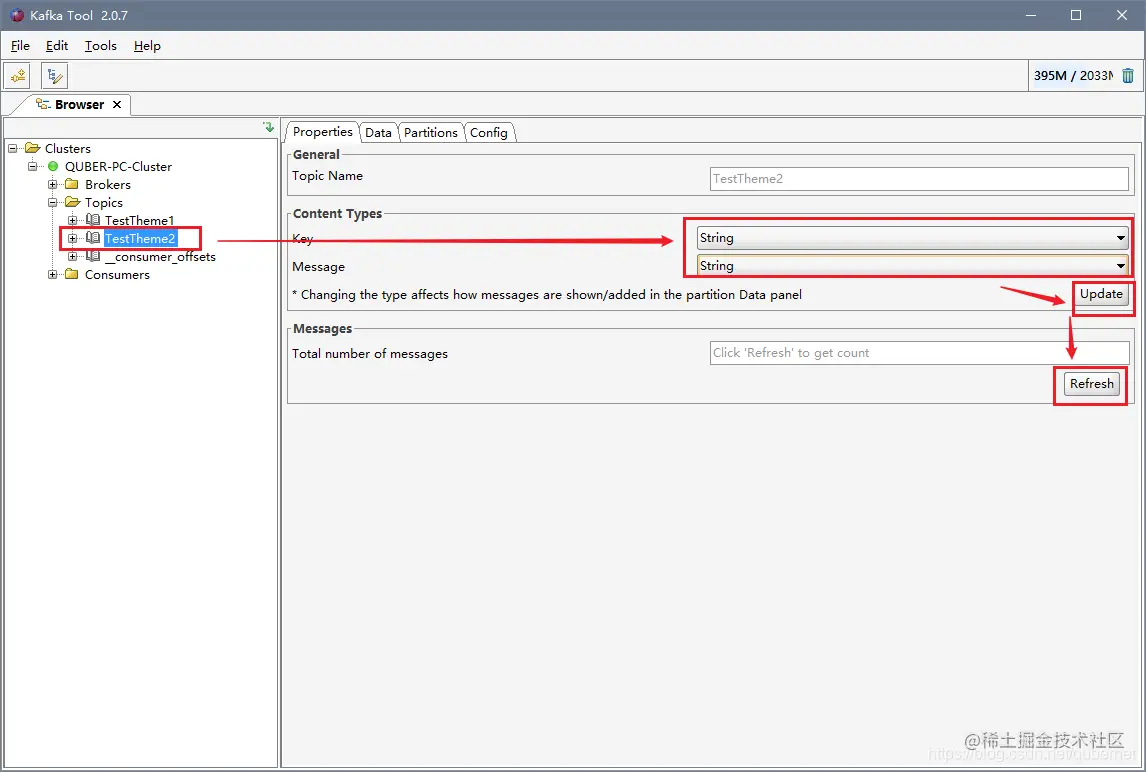Screen dimensions: 1146x772
Task: Switch to the Data tab
Action: tap(378, 132)
